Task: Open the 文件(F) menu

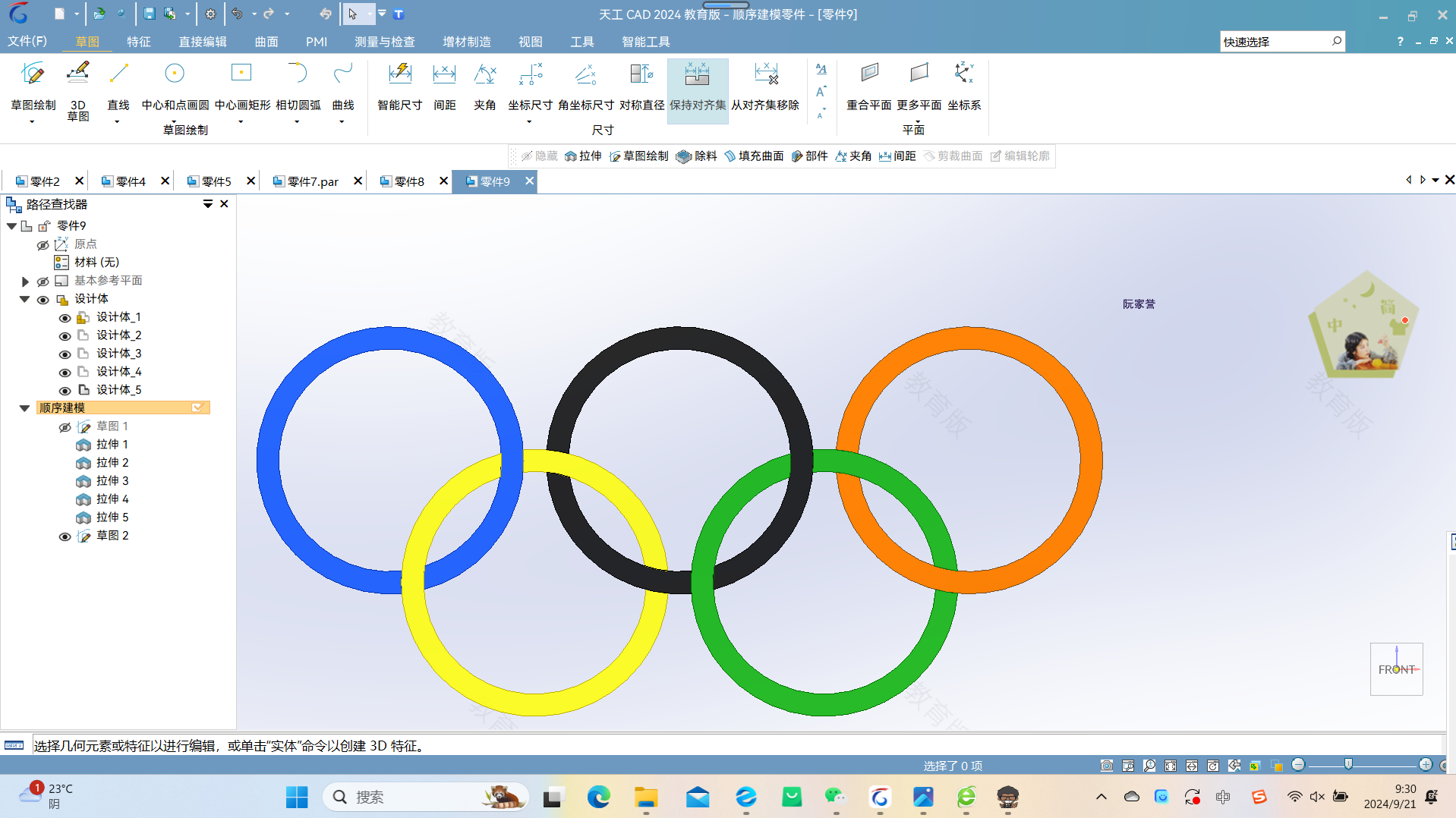Action: [x=27, y=41]
